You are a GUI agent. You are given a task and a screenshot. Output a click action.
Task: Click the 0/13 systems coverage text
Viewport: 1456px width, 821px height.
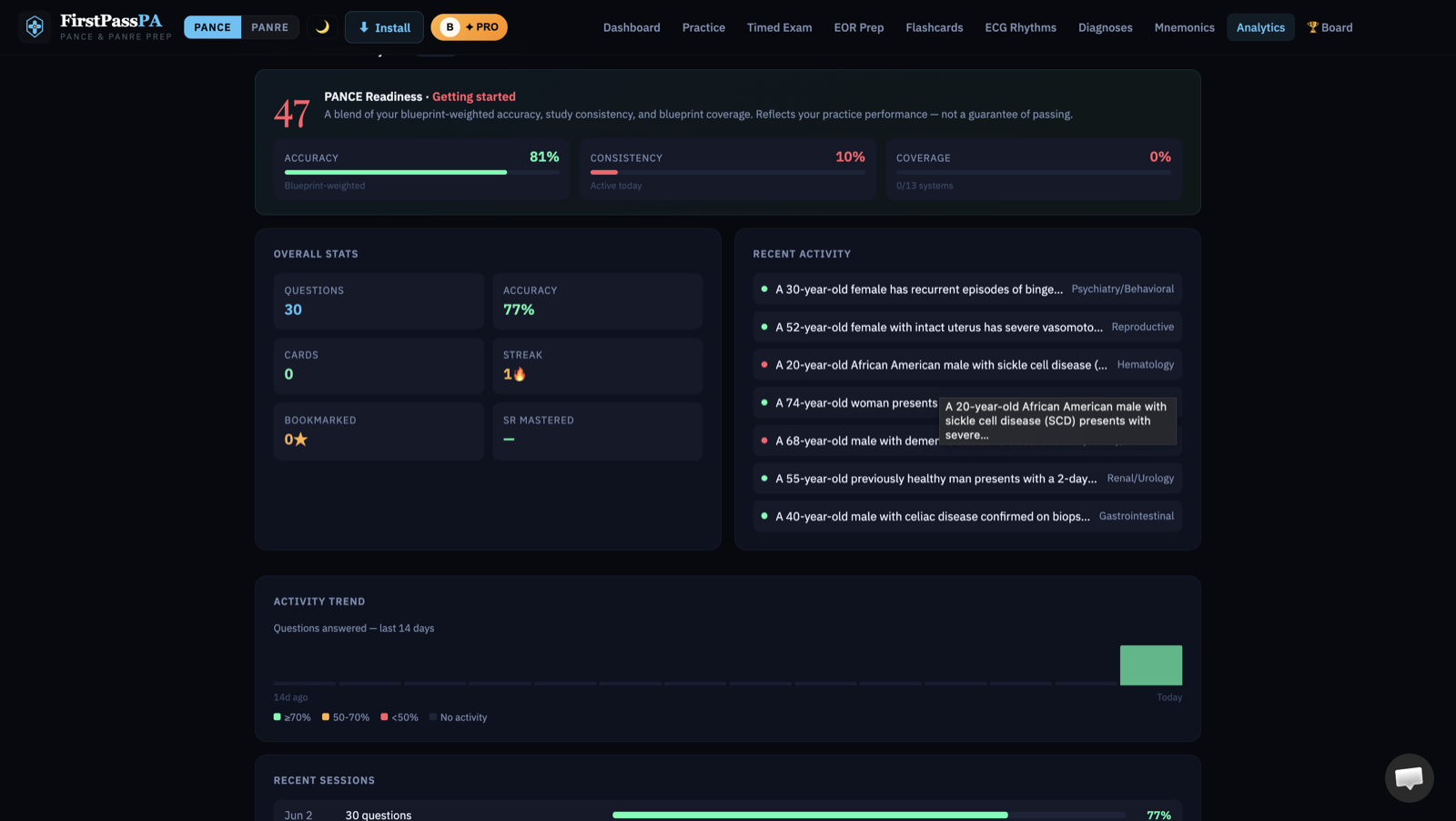(925, 186)
